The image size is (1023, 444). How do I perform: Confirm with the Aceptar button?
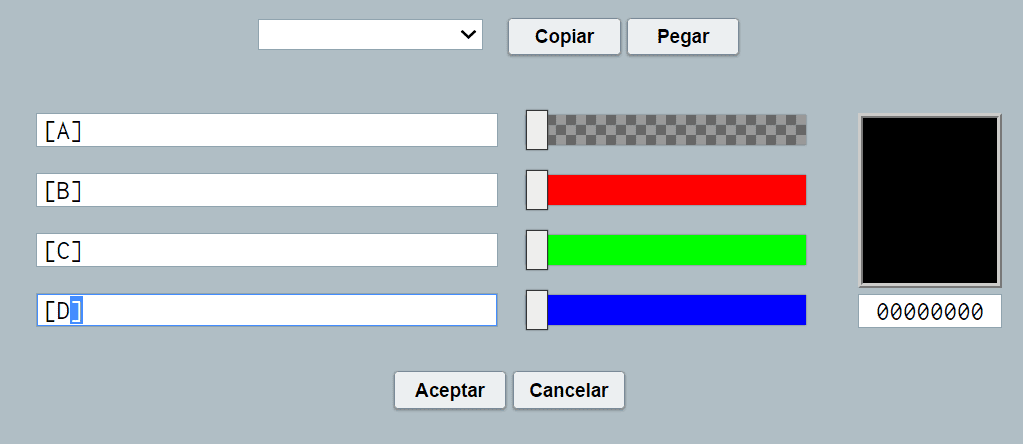pyautogui.click(x=450, y=390)
